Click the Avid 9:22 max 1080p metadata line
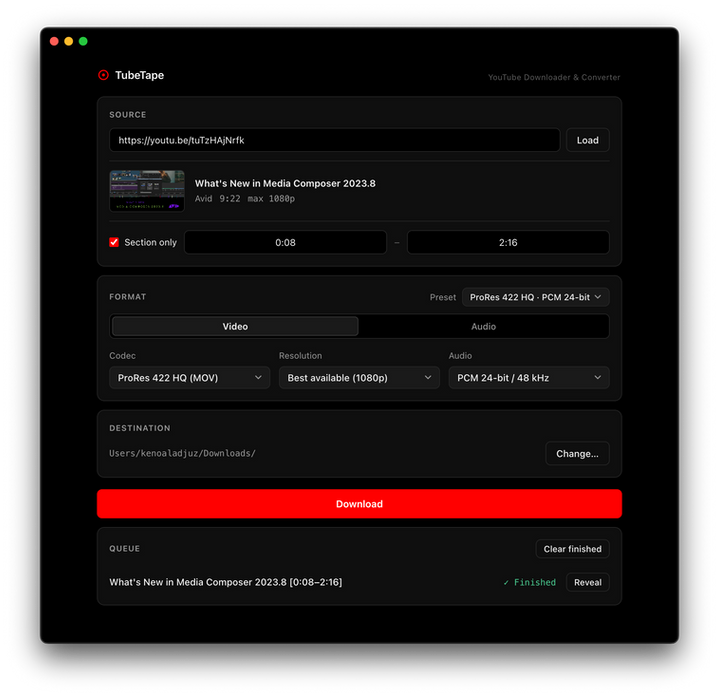719x697 pixels. point(245,199)
